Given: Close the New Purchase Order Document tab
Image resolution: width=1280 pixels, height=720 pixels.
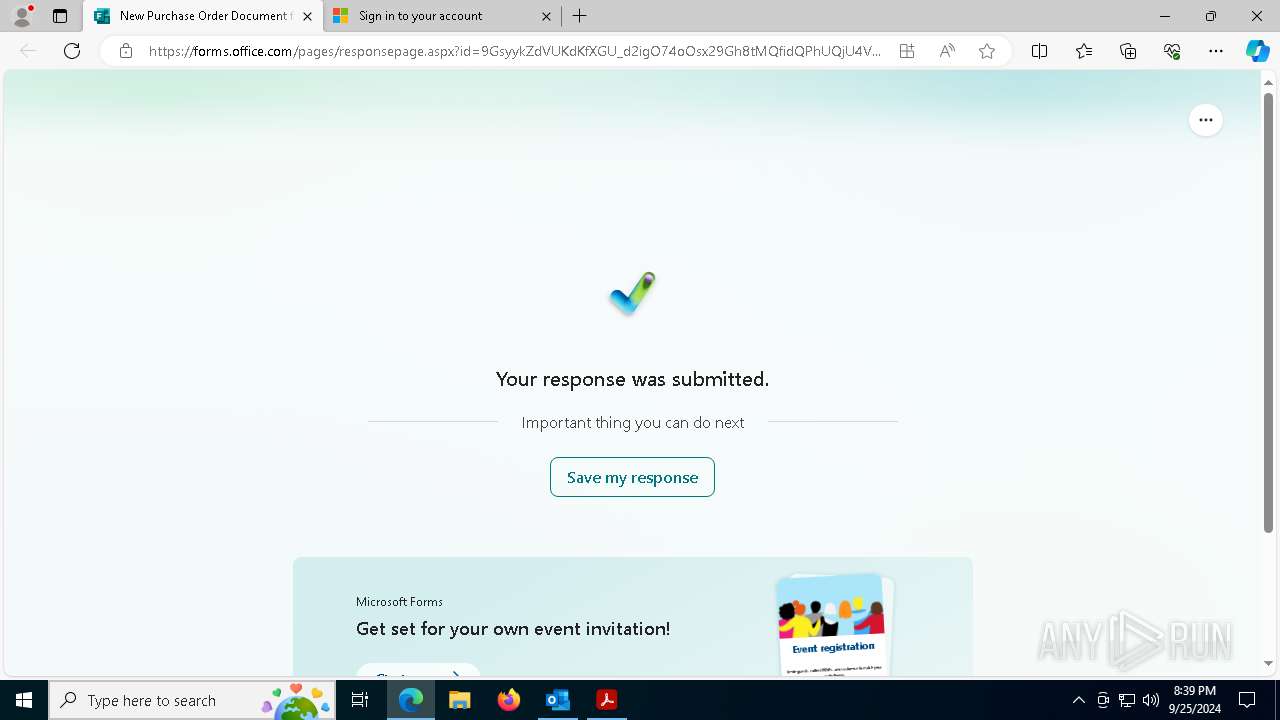Looking at the screenshot, I should (307, 16).
